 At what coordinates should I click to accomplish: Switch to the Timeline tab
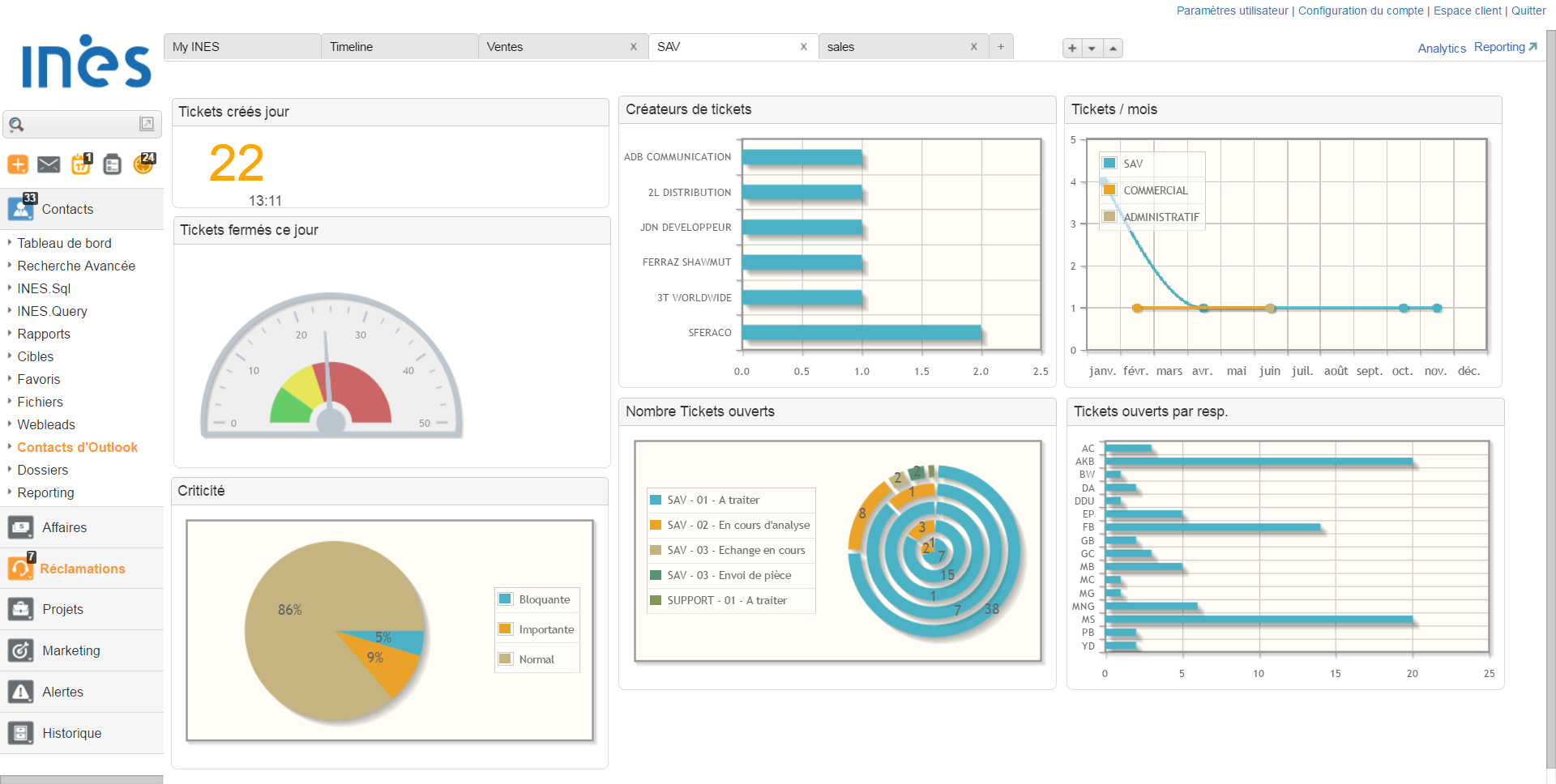tap(350, 46)
